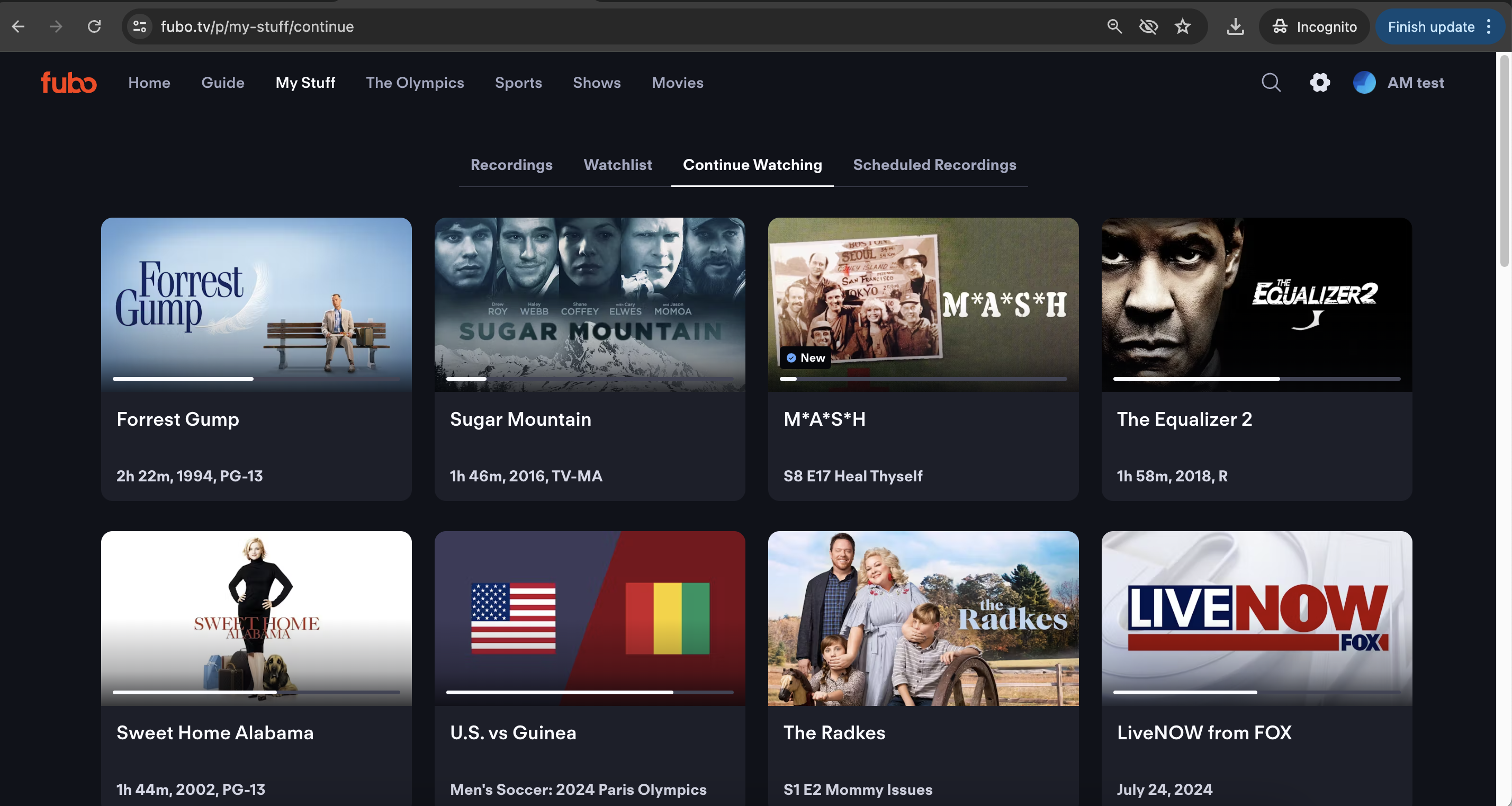The height and width of the screenshot is (806, 1512).
Task: Go to The Olympics nav link
Action: tap(415, 83)
